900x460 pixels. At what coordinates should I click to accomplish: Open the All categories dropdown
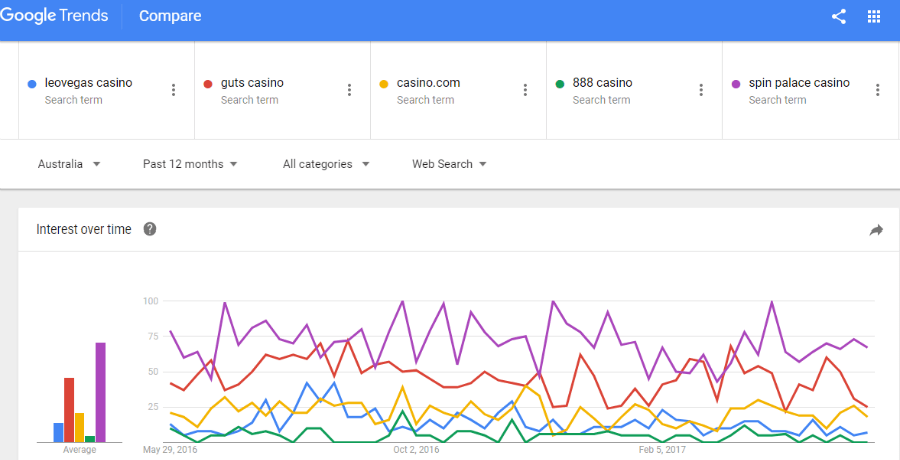click(325, 164)
